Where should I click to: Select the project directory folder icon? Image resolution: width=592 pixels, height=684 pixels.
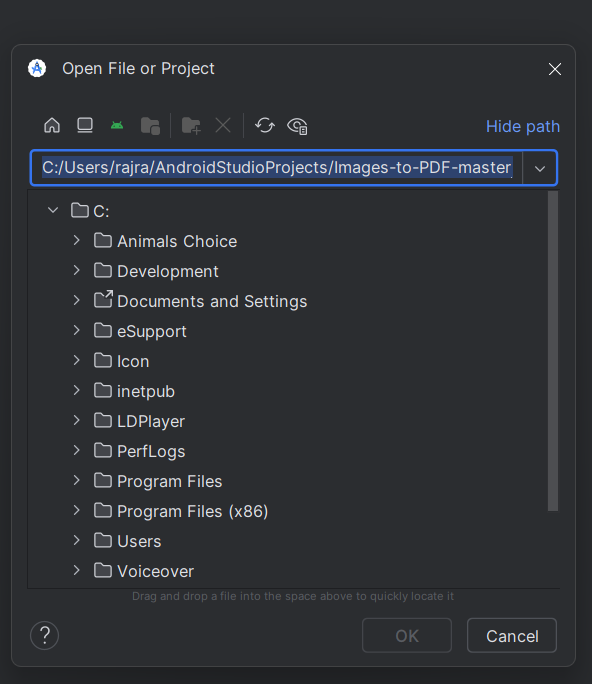click(x=151, y=126)
